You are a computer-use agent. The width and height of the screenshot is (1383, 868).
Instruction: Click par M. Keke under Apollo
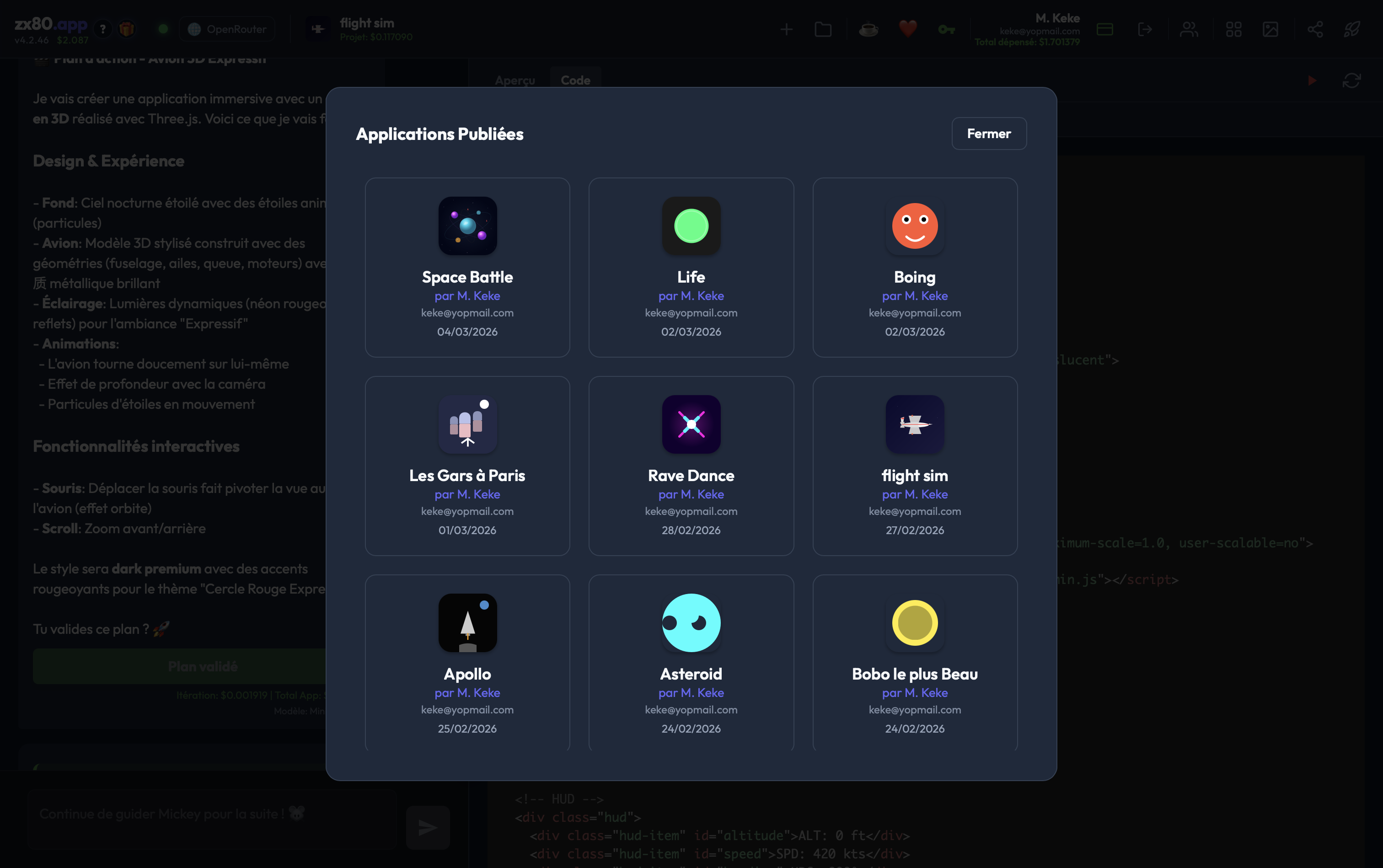point(467,693)
